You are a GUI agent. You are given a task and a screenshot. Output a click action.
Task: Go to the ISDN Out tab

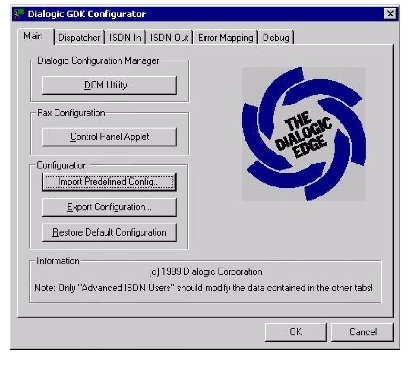click(169, 38)
